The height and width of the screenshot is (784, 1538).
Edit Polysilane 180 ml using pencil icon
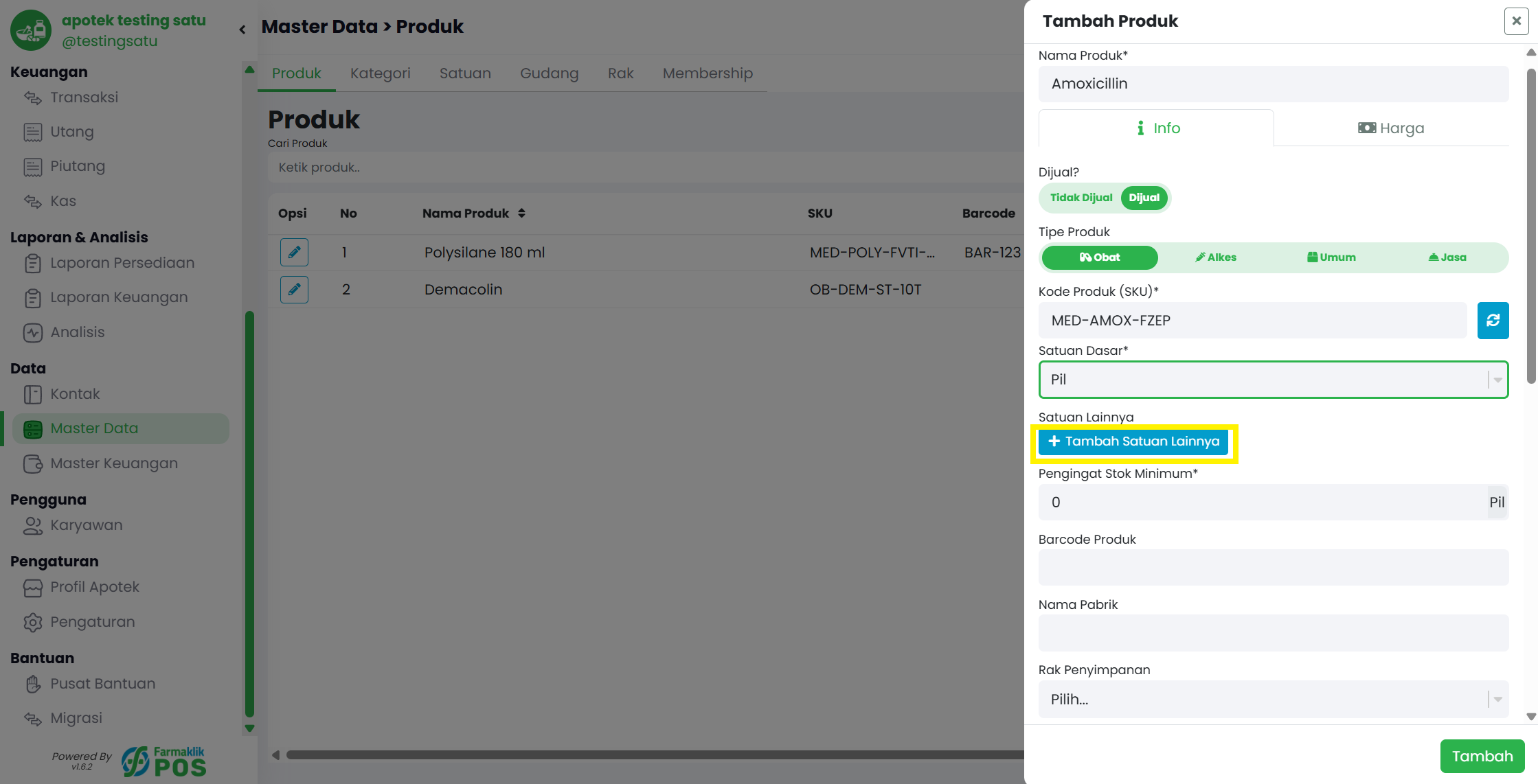coord(294,252)
